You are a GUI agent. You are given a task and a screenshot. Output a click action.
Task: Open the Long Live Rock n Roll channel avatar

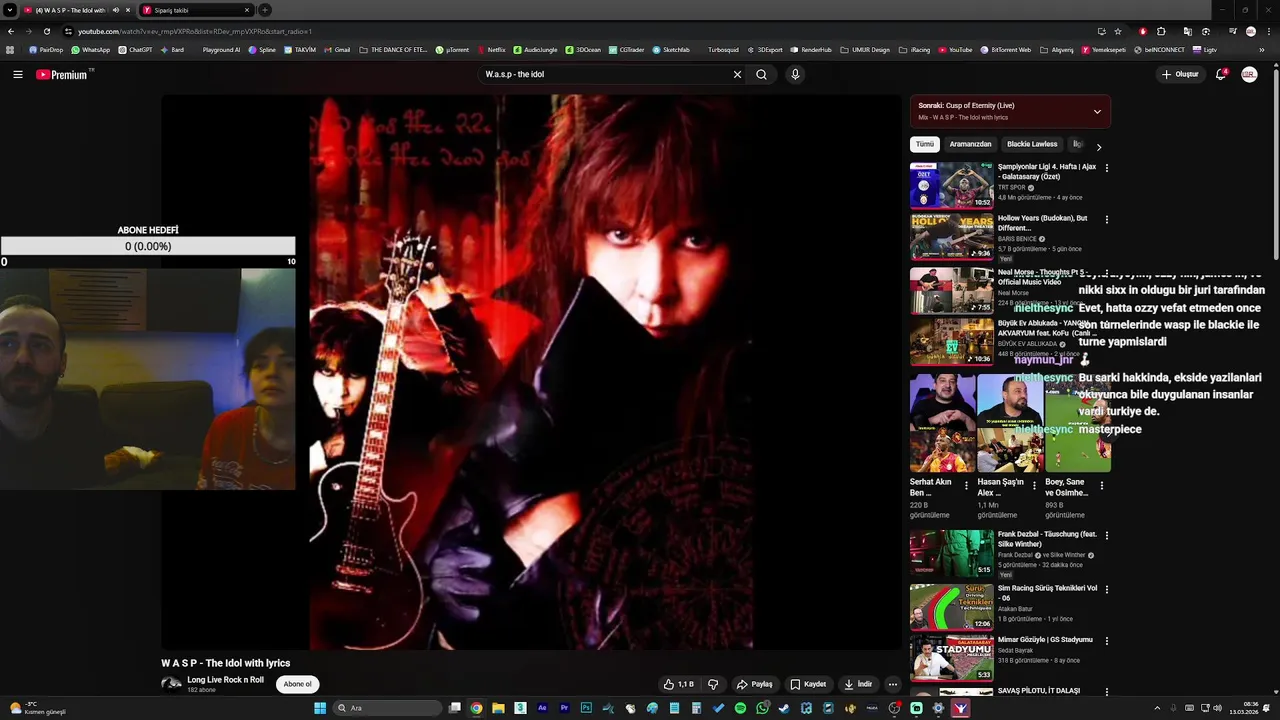click(x=171, y=684)
